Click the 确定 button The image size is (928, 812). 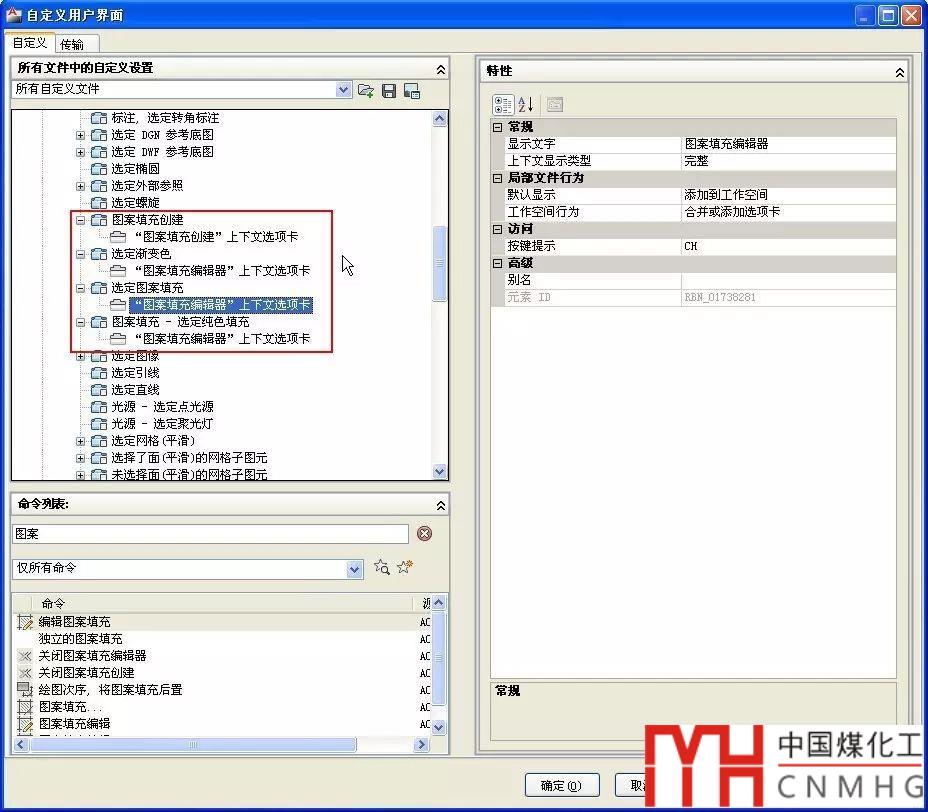pos(562,785)
